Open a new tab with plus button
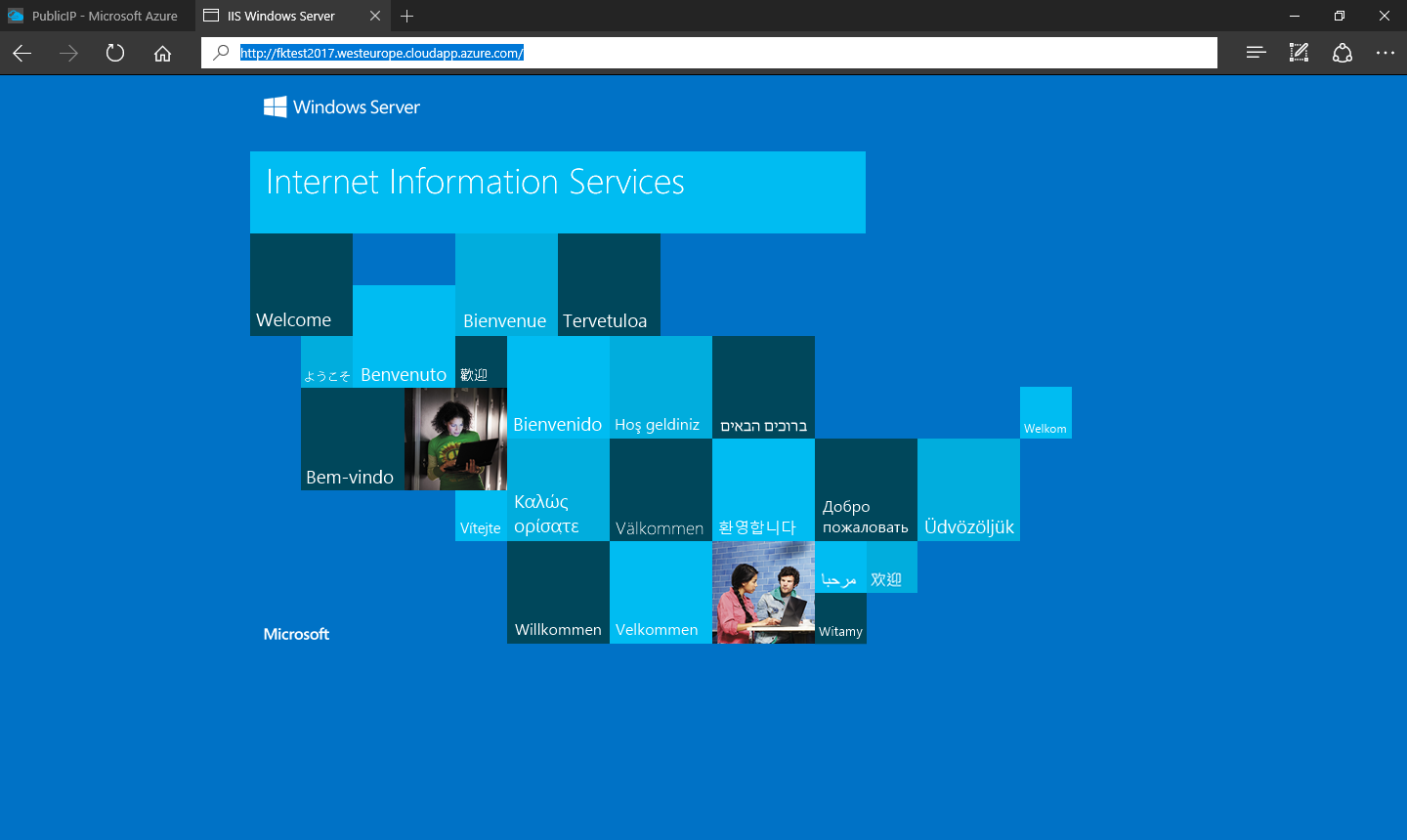 click(x=407, y=16)
